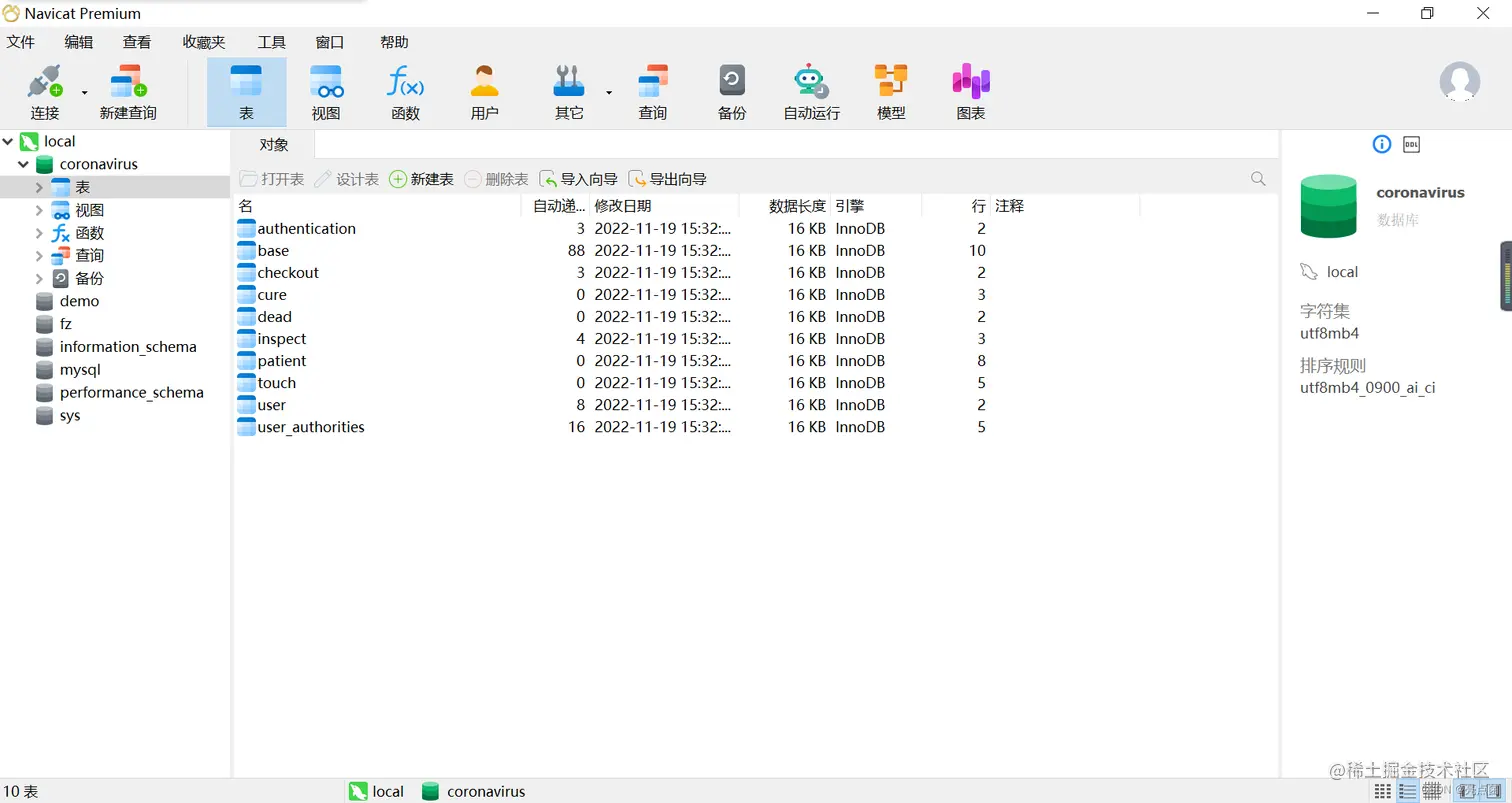Switch to list detail view in the status bar

(x=1408, y=791)
